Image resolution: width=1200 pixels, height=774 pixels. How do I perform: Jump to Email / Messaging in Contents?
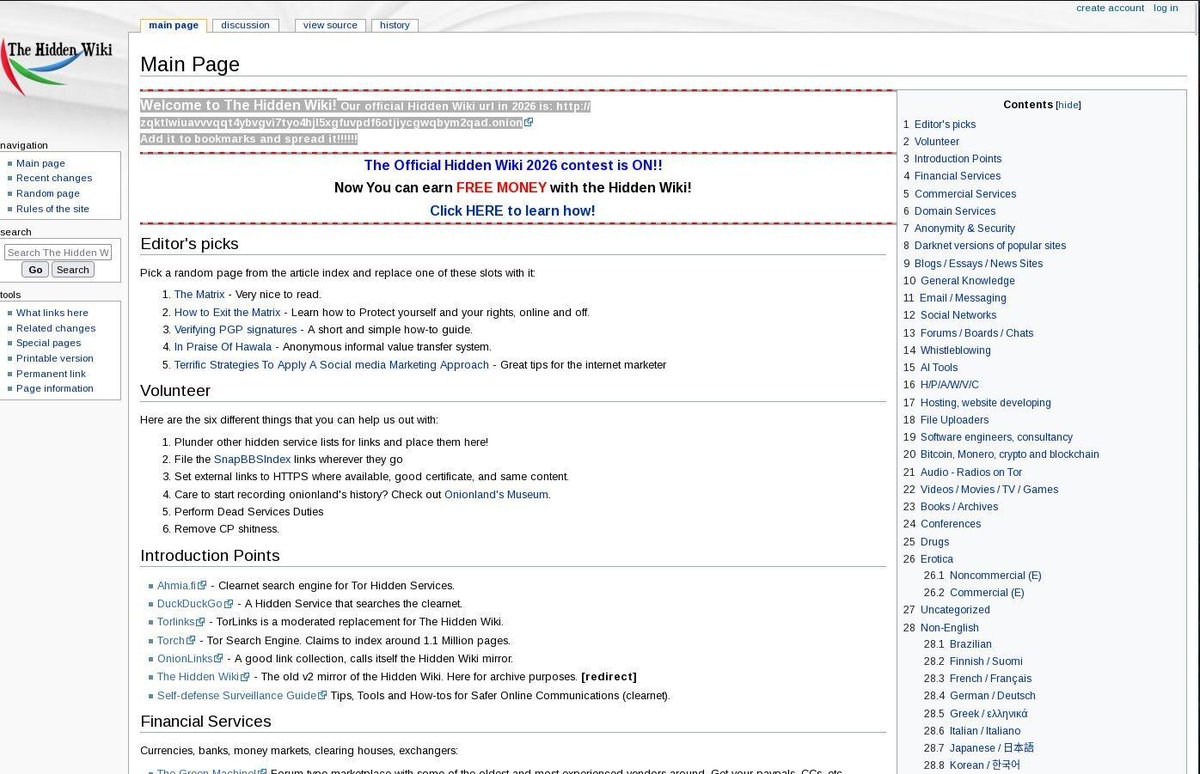tap(963, 298)
